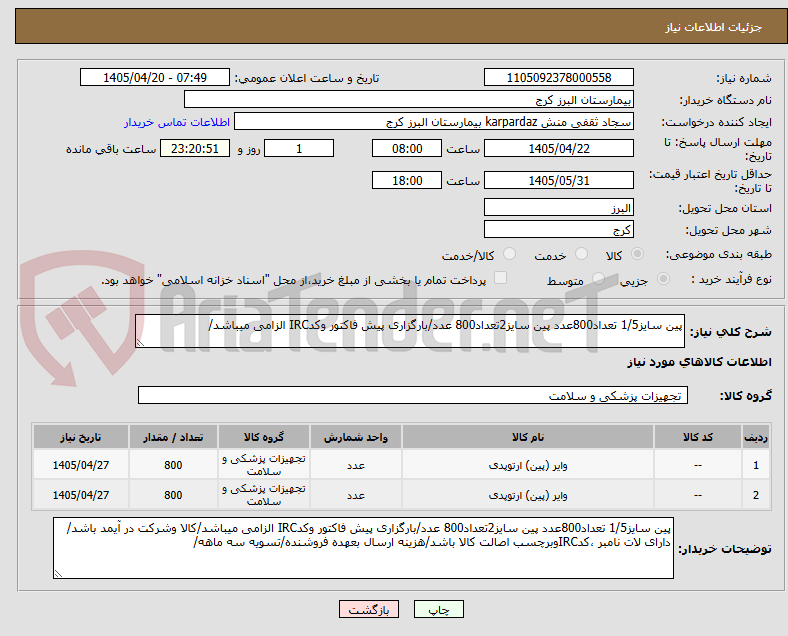This screenshot has height=636, width=788.
Task: Click the delivery province field البرز
Action: (559, 207)
